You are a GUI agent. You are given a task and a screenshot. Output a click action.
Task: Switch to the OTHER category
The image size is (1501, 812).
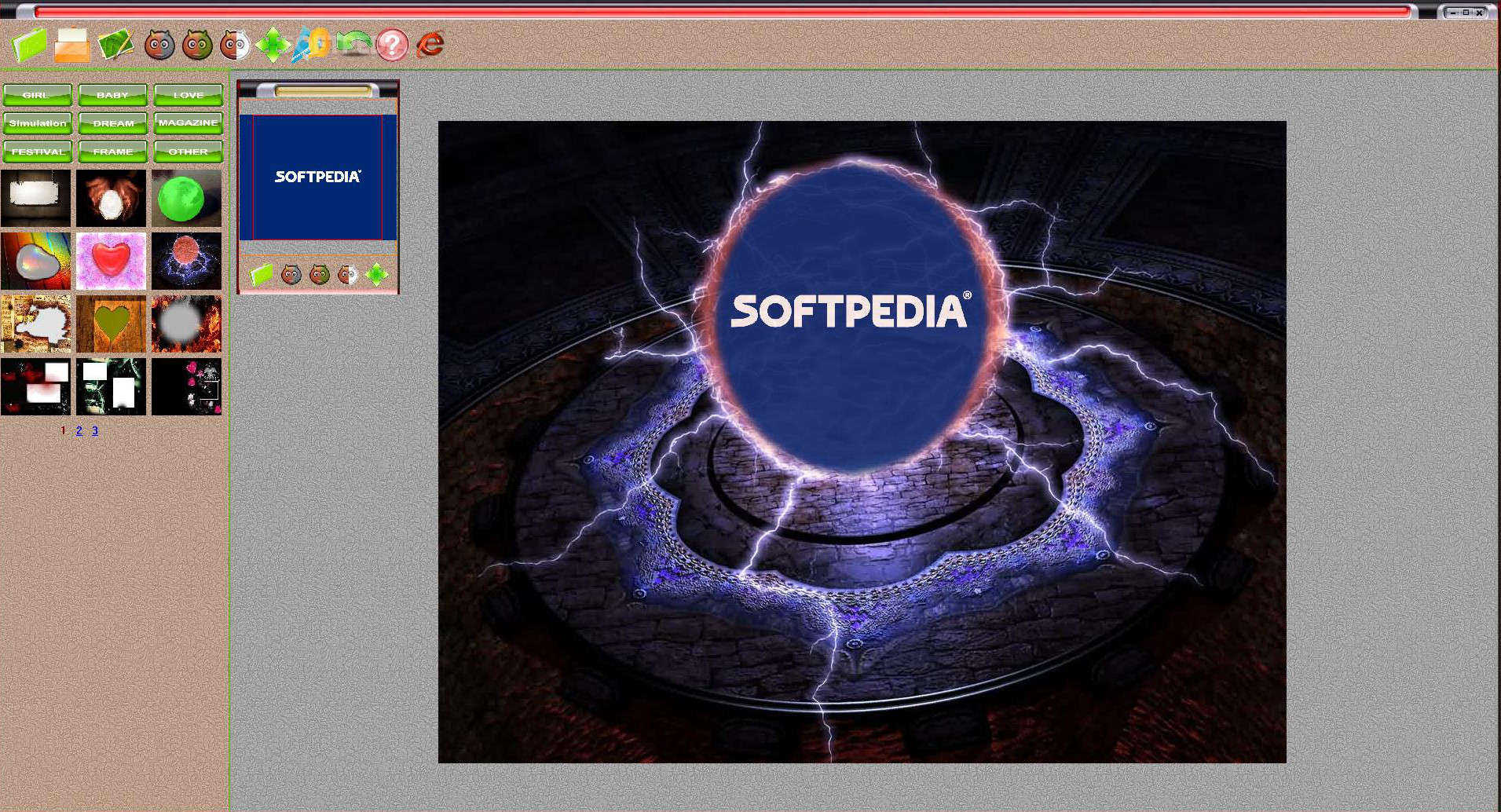(x=188, y=152)
